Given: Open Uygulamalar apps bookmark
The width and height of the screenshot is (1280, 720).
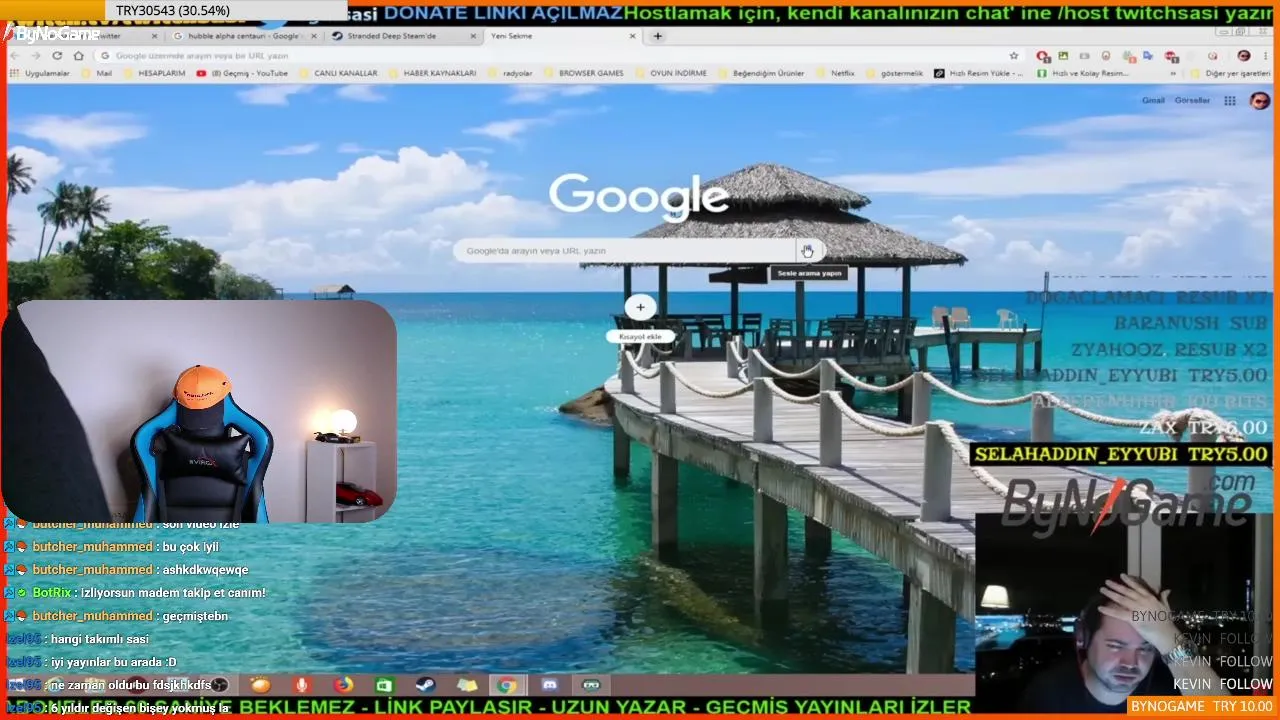Looking at the screenshot, I should (x=40, y=74).
